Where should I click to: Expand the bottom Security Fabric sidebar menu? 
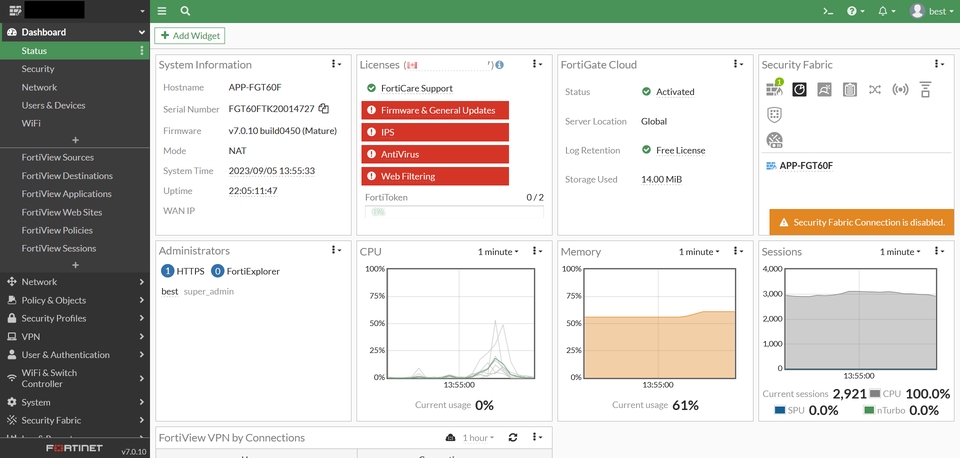click(x=75, y=421)
